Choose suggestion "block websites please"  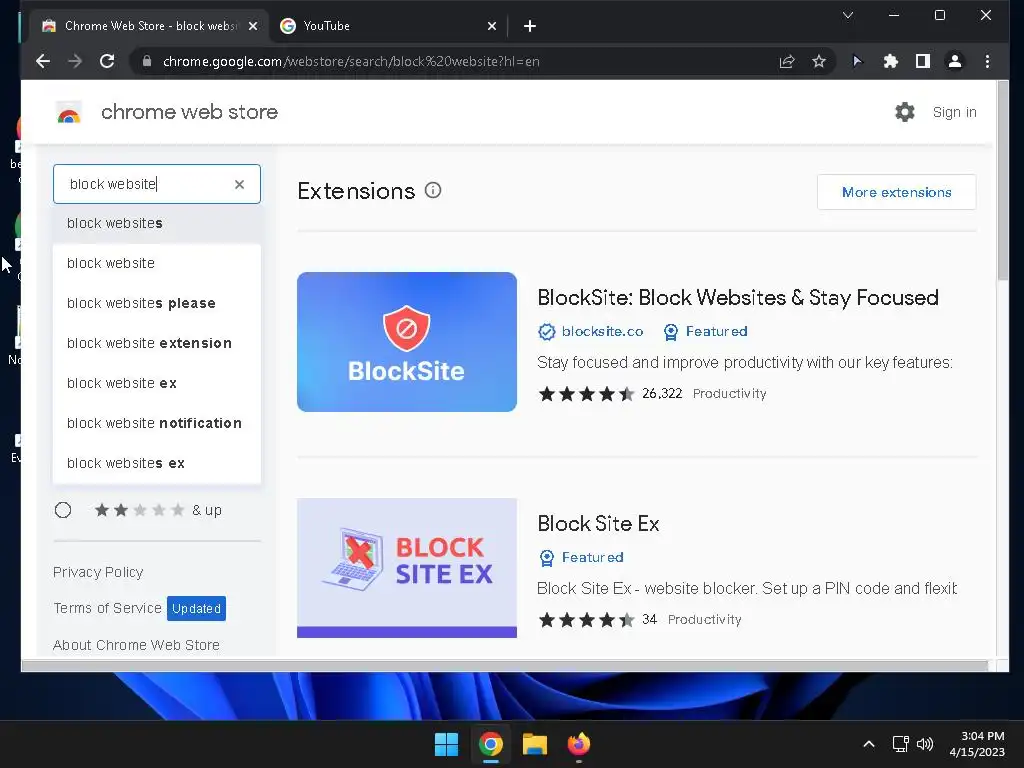click(x=157, y=303)
